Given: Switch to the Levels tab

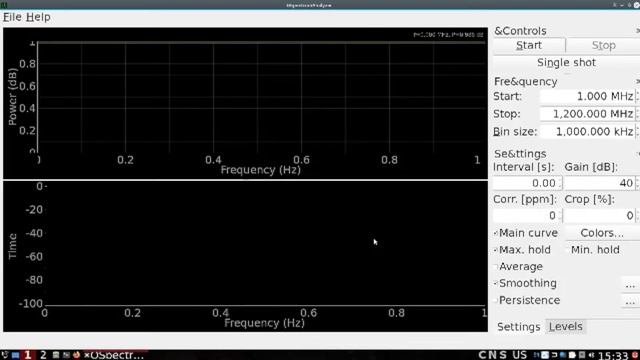Looking at the screenshot, I should pos(566,327).
